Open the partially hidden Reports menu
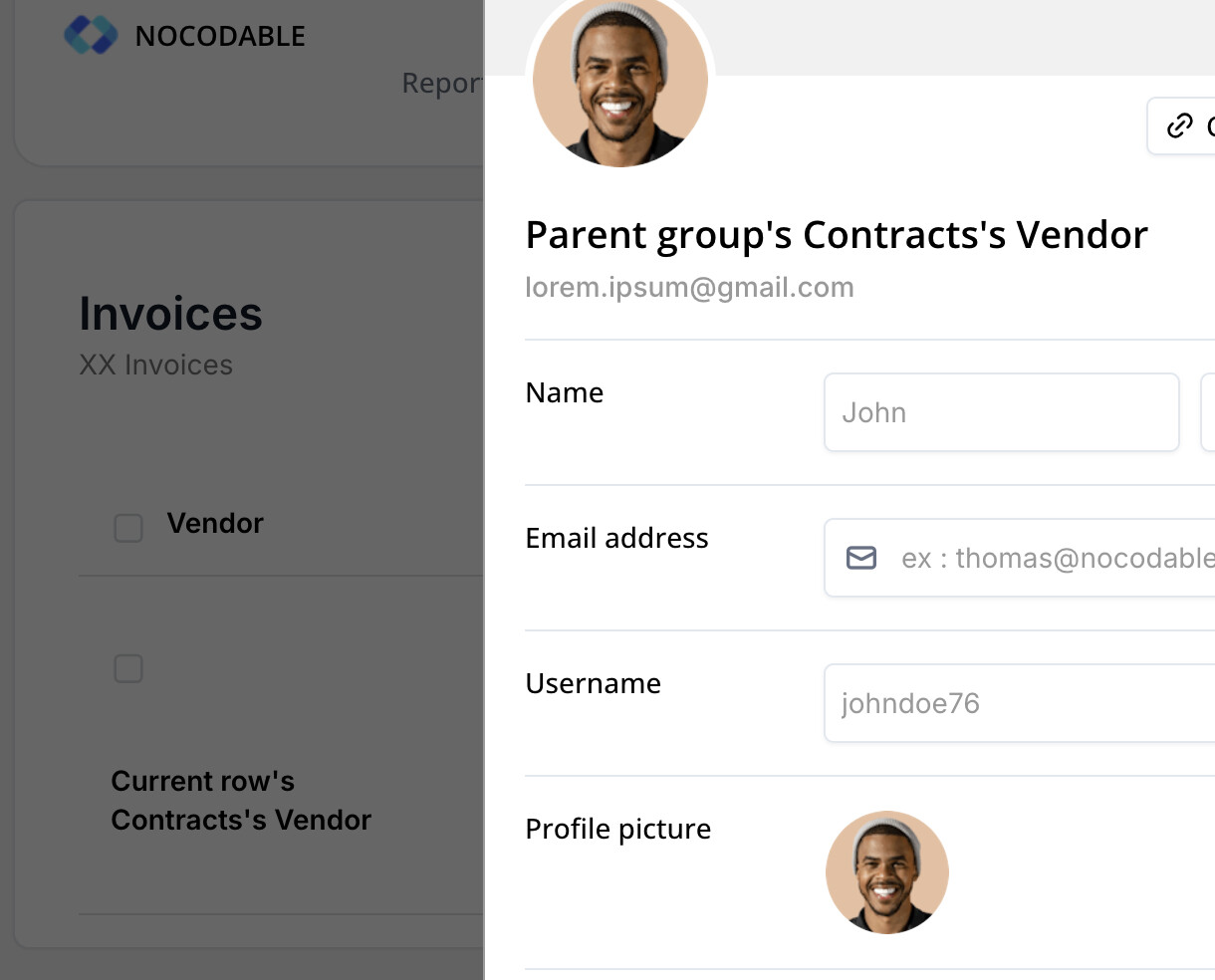The image size is (1215, 980). point(442,84)
